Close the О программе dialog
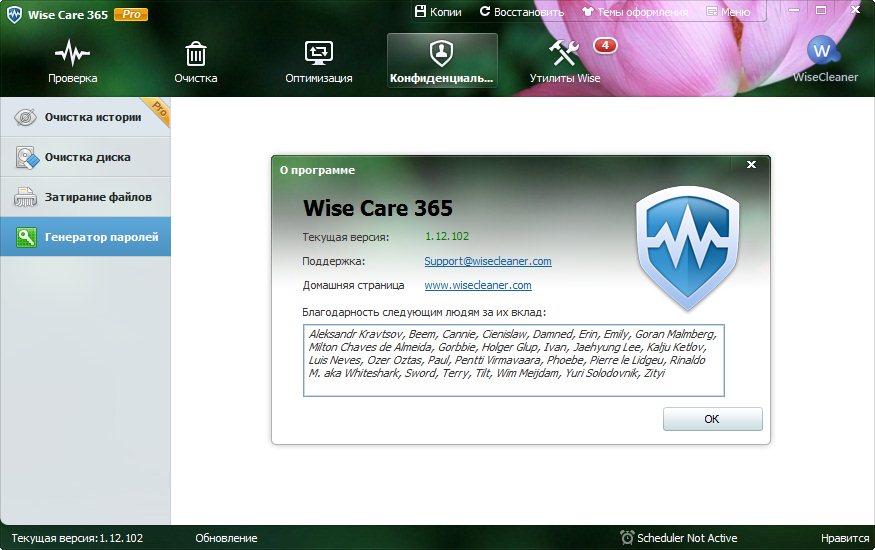The width and height of the screenshot is (875, 550). pos(750,163)
